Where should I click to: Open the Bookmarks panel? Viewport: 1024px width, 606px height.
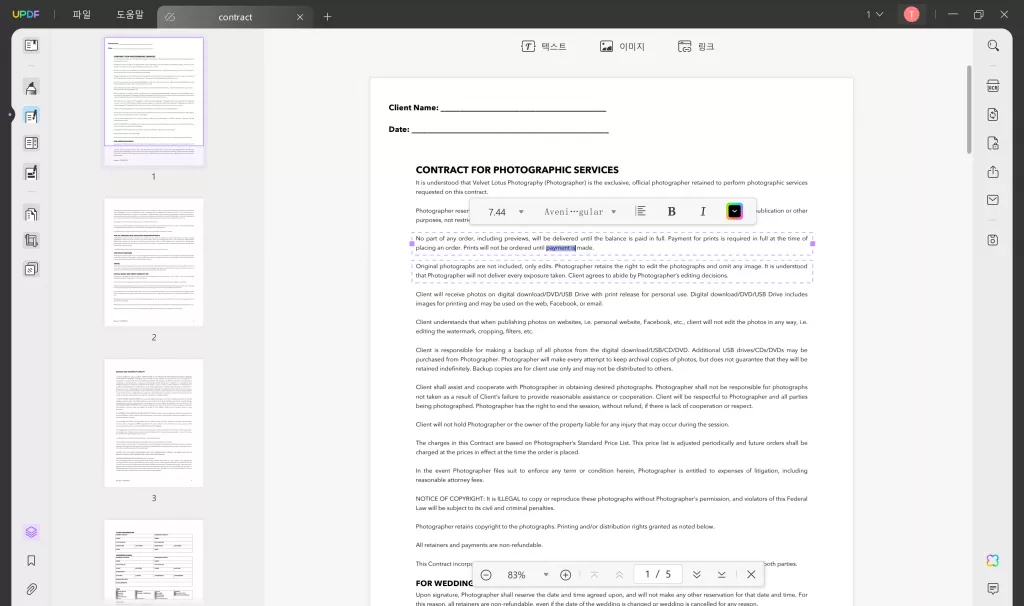pos(31,560)
